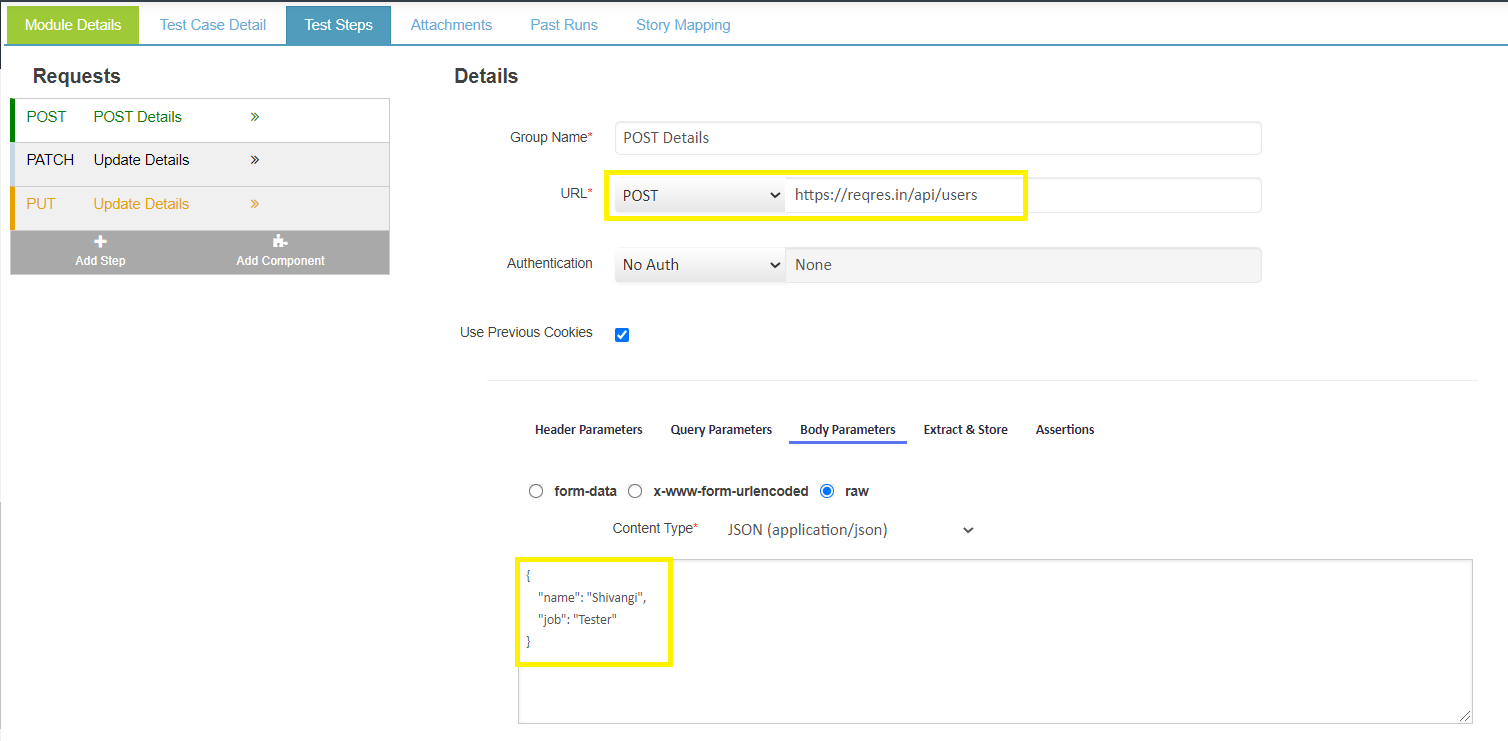Switch to the Module Details tab
Screen dimensions: 1508x741
[x=73, y=25]
